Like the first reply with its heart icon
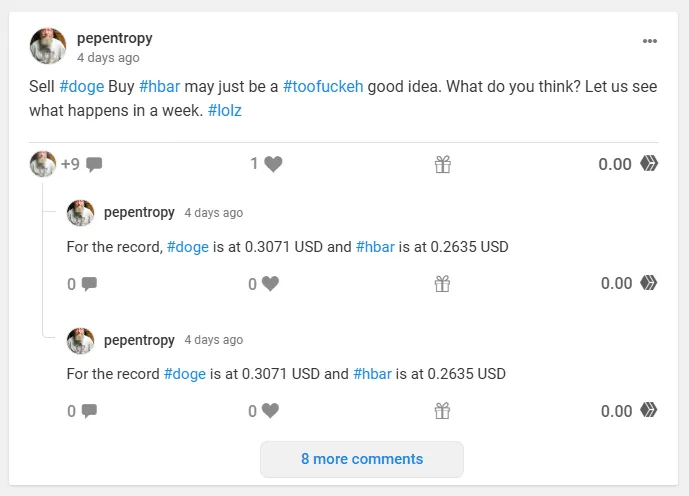The height and width of the screenshot is (496, 689). (x=270, y=283)
